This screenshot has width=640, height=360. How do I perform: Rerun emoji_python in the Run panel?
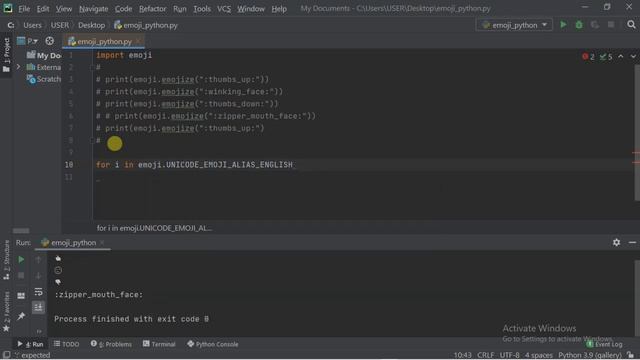(21, 260)
